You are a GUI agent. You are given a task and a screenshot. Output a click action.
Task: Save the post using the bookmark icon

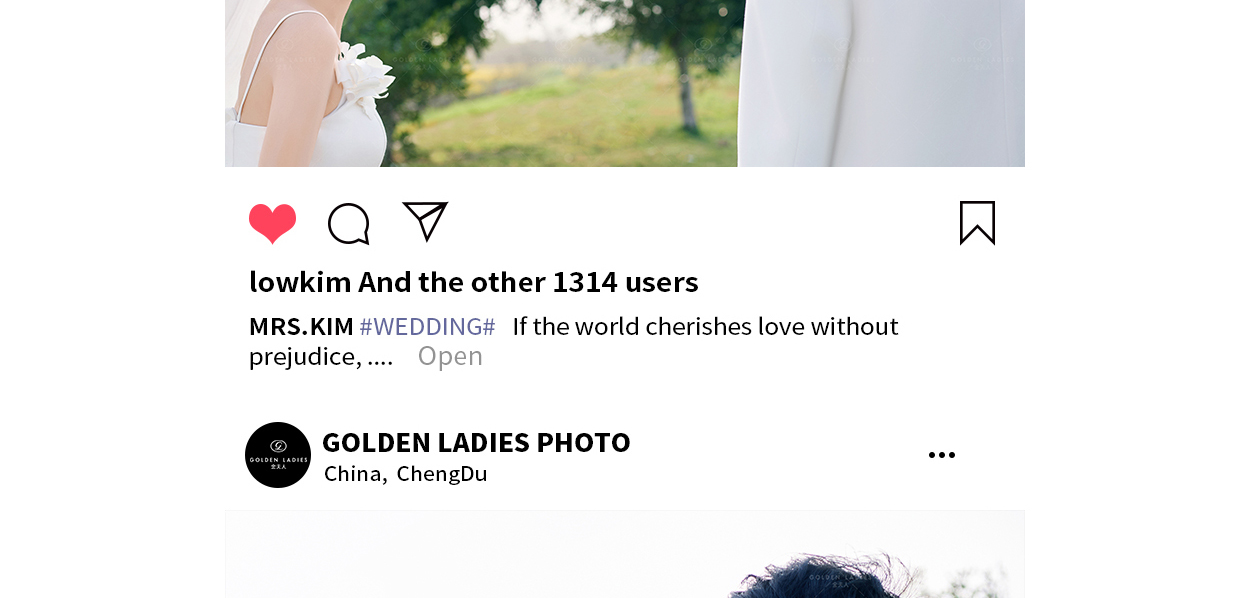[977, 223]
